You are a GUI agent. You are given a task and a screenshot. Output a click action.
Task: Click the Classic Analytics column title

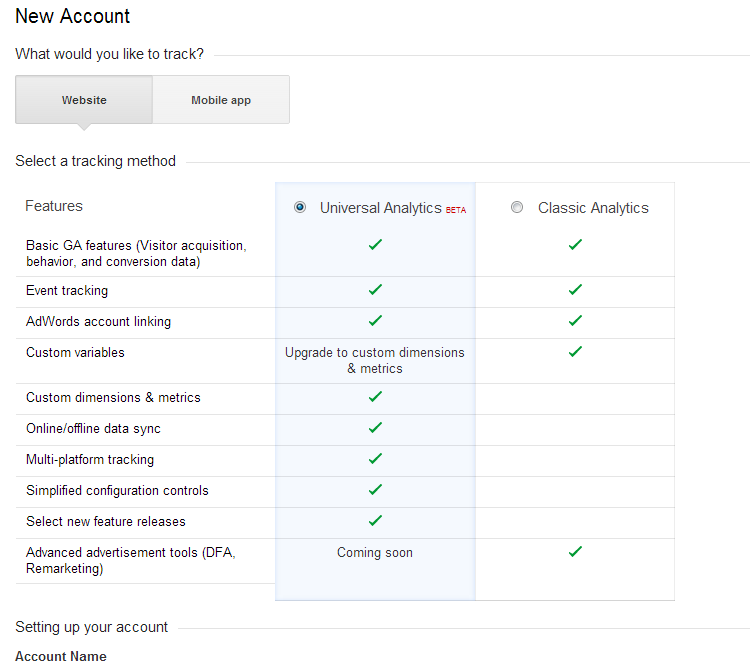pyautogui.click(x=593, y=208)
